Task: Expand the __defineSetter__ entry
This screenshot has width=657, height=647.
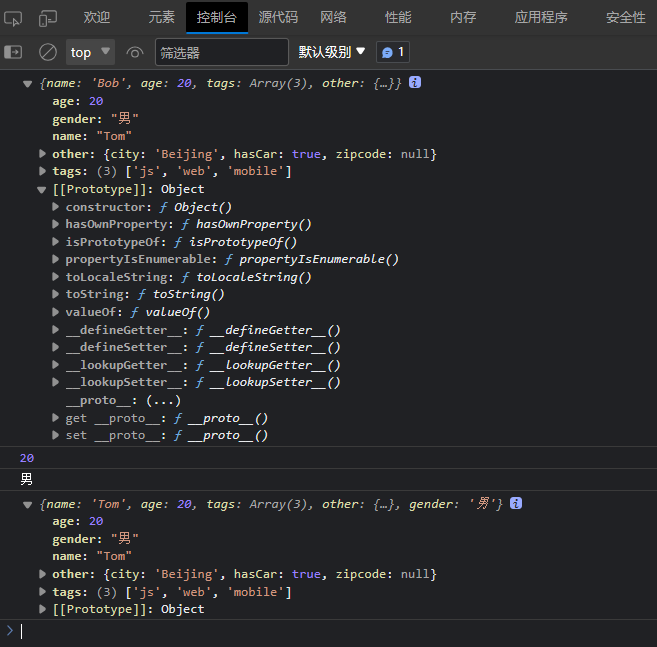Action: point(55,347)
